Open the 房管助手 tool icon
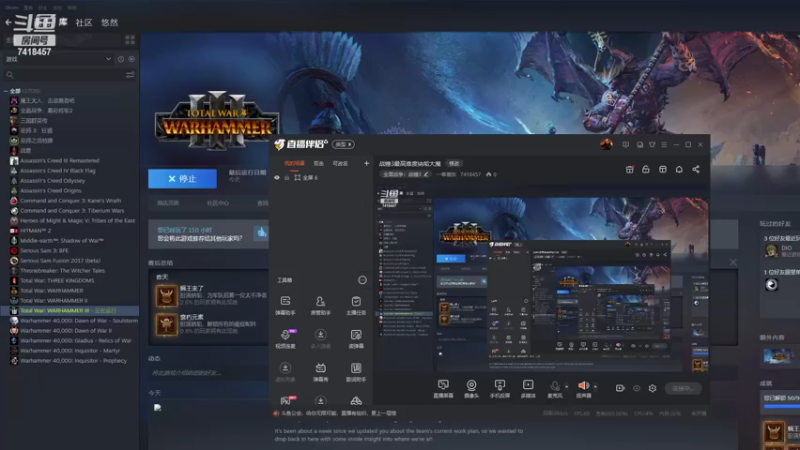Viewport: 800px width, 450px height. pos(320,305)
